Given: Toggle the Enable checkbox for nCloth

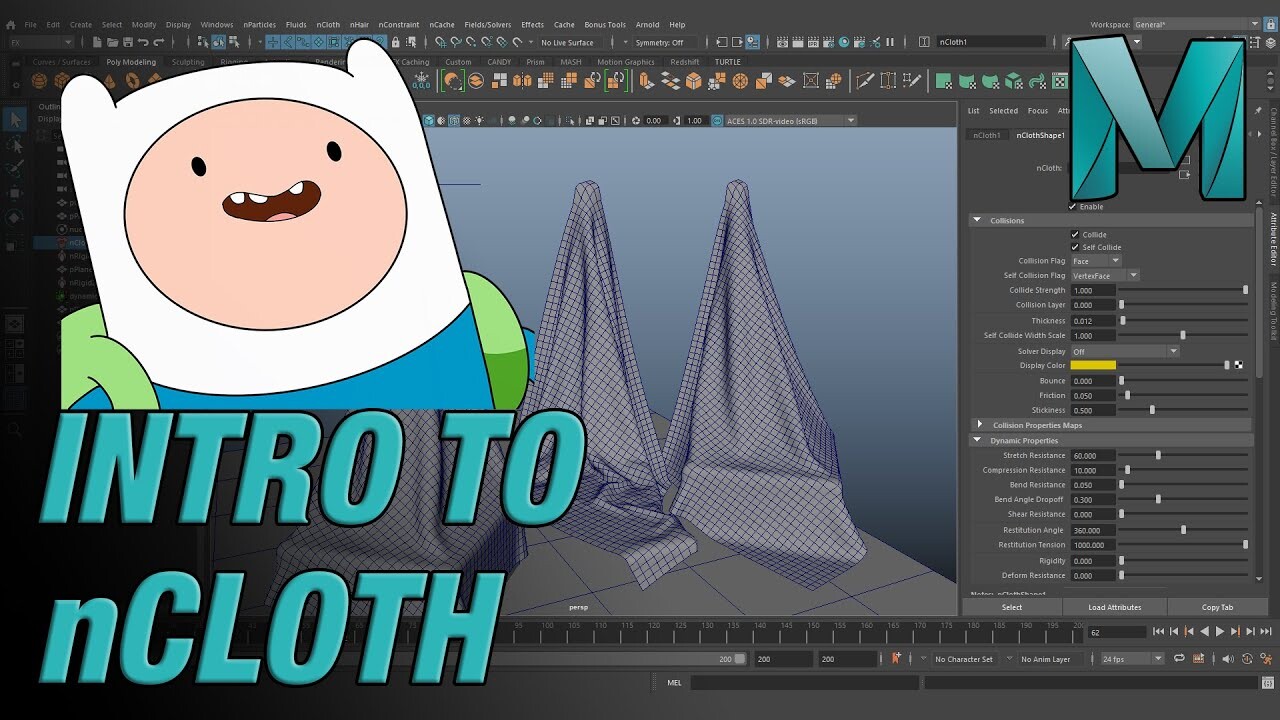Looking at the screenshot, I should tap(1073, 207).
